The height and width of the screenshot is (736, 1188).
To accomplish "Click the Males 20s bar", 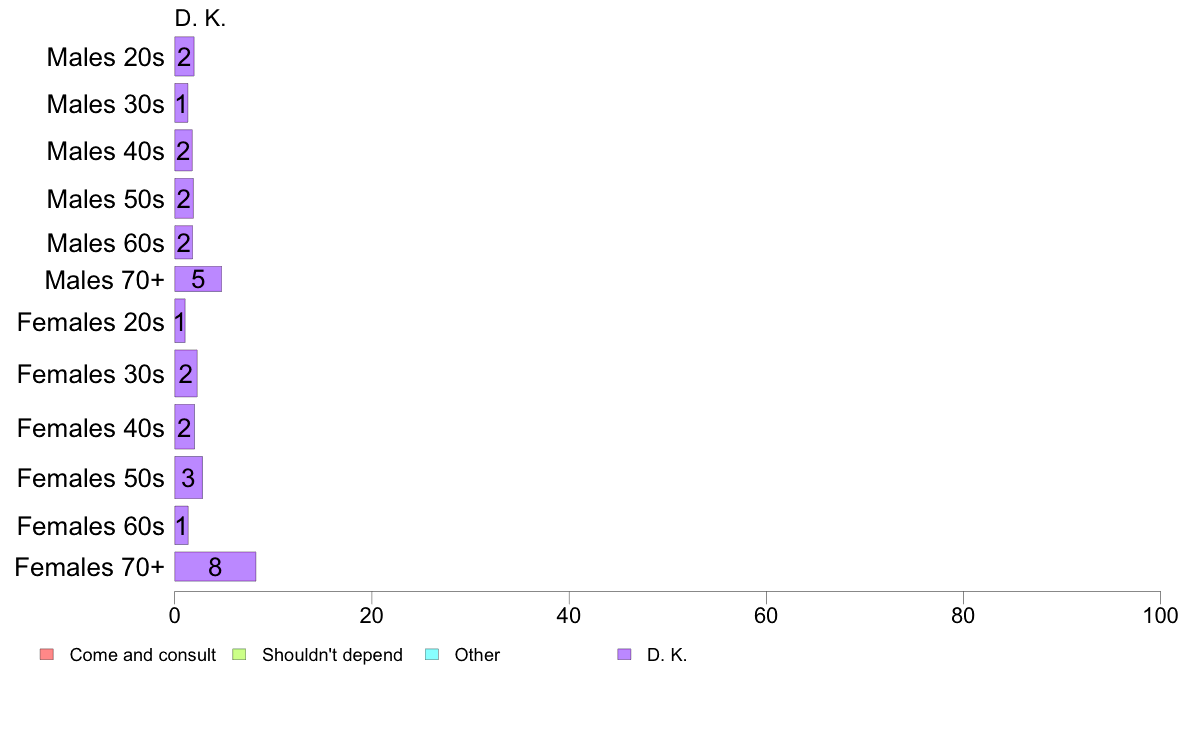I will (184, 57).
